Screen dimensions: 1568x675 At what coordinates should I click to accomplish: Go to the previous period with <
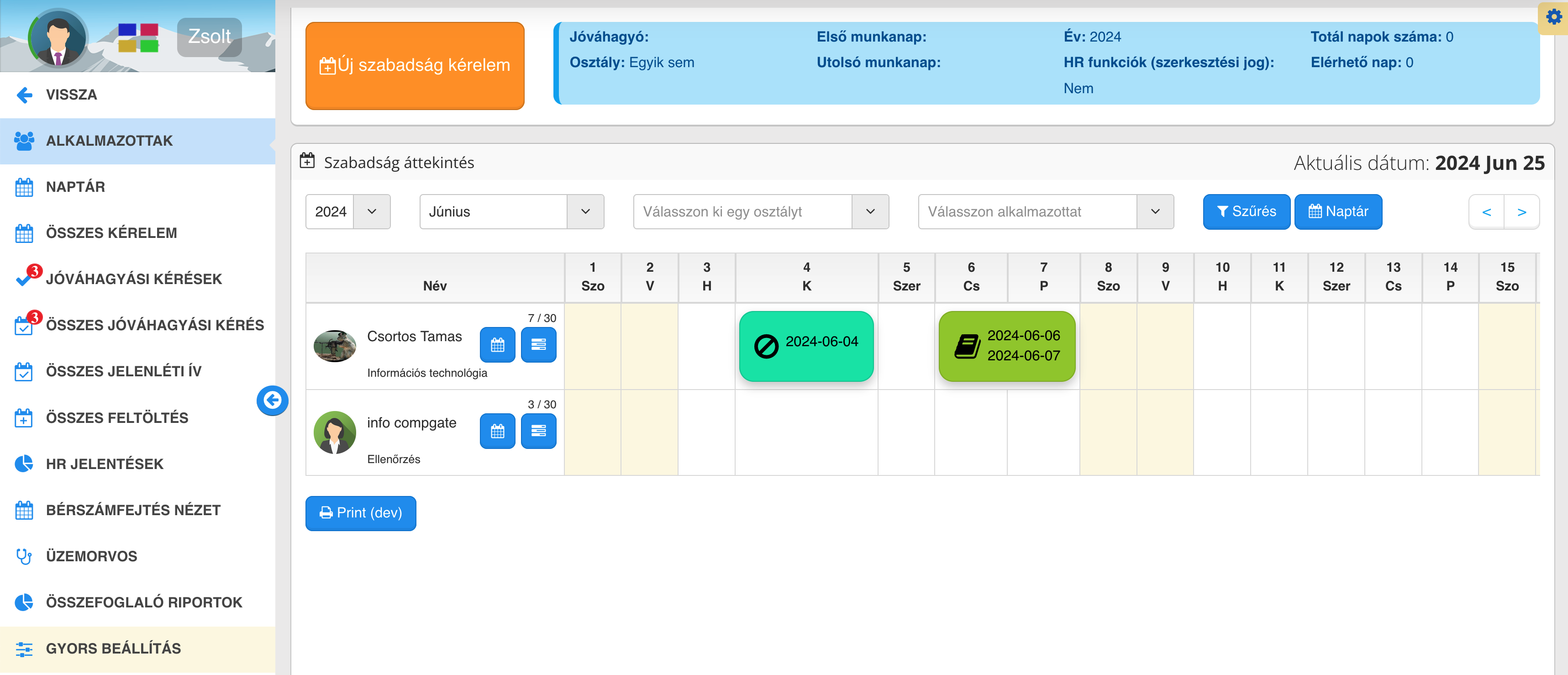(1486, 212)
